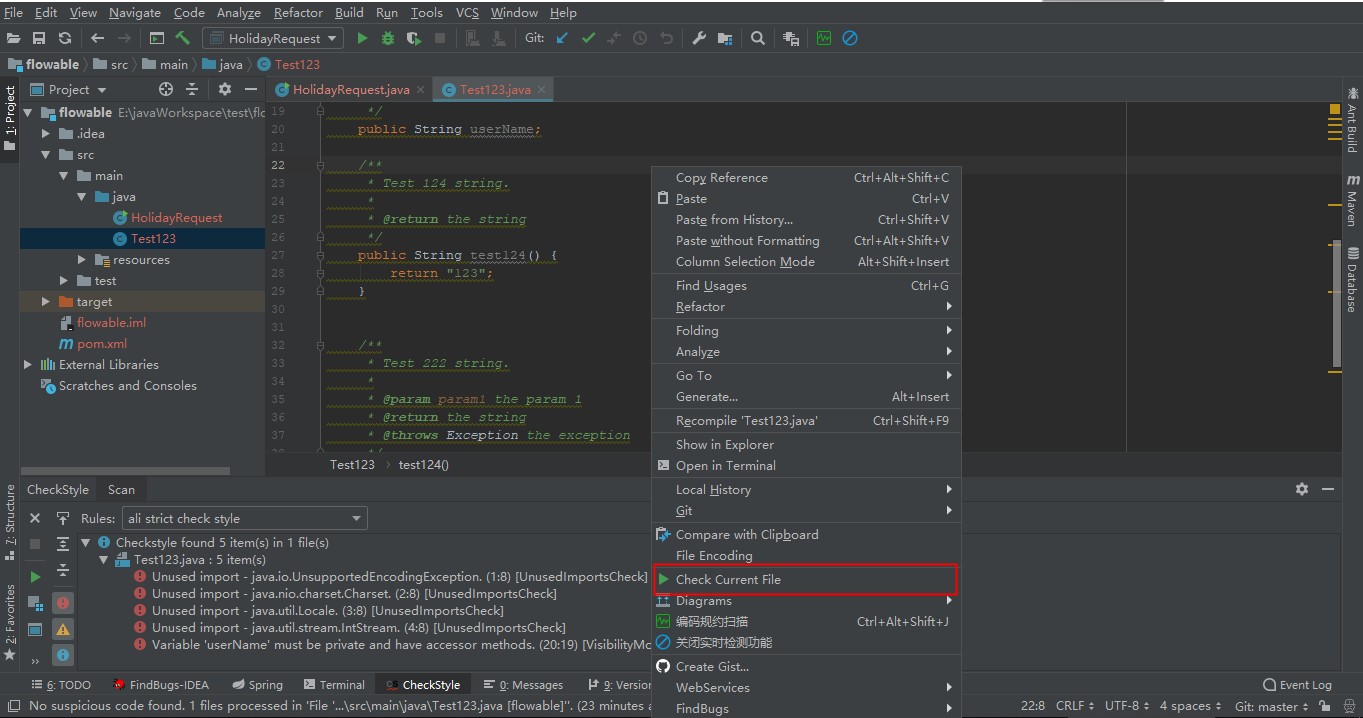Open HolidayRequest run configuration dropdown
The width and height of the screenshot is (1363, 718).
(273, 38)
